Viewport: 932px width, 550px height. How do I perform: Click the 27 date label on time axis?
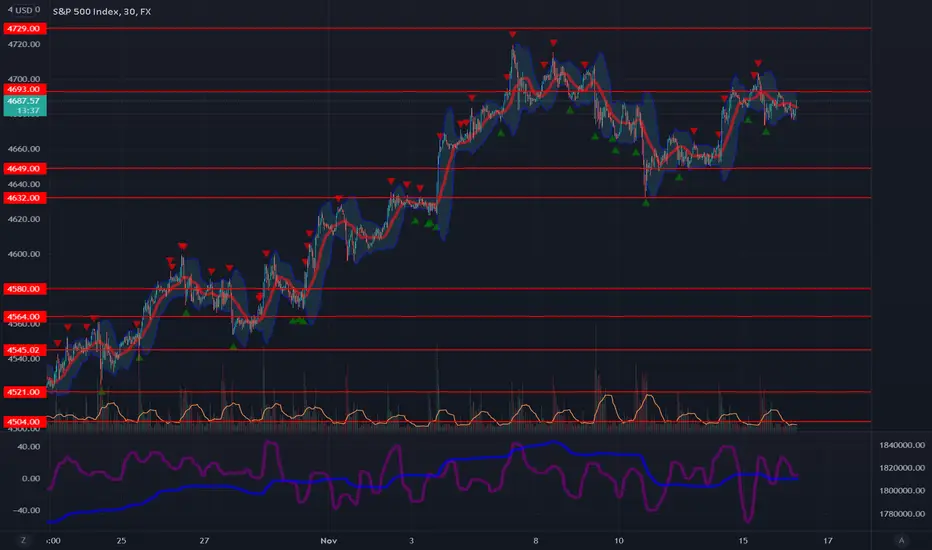point(204,540)
